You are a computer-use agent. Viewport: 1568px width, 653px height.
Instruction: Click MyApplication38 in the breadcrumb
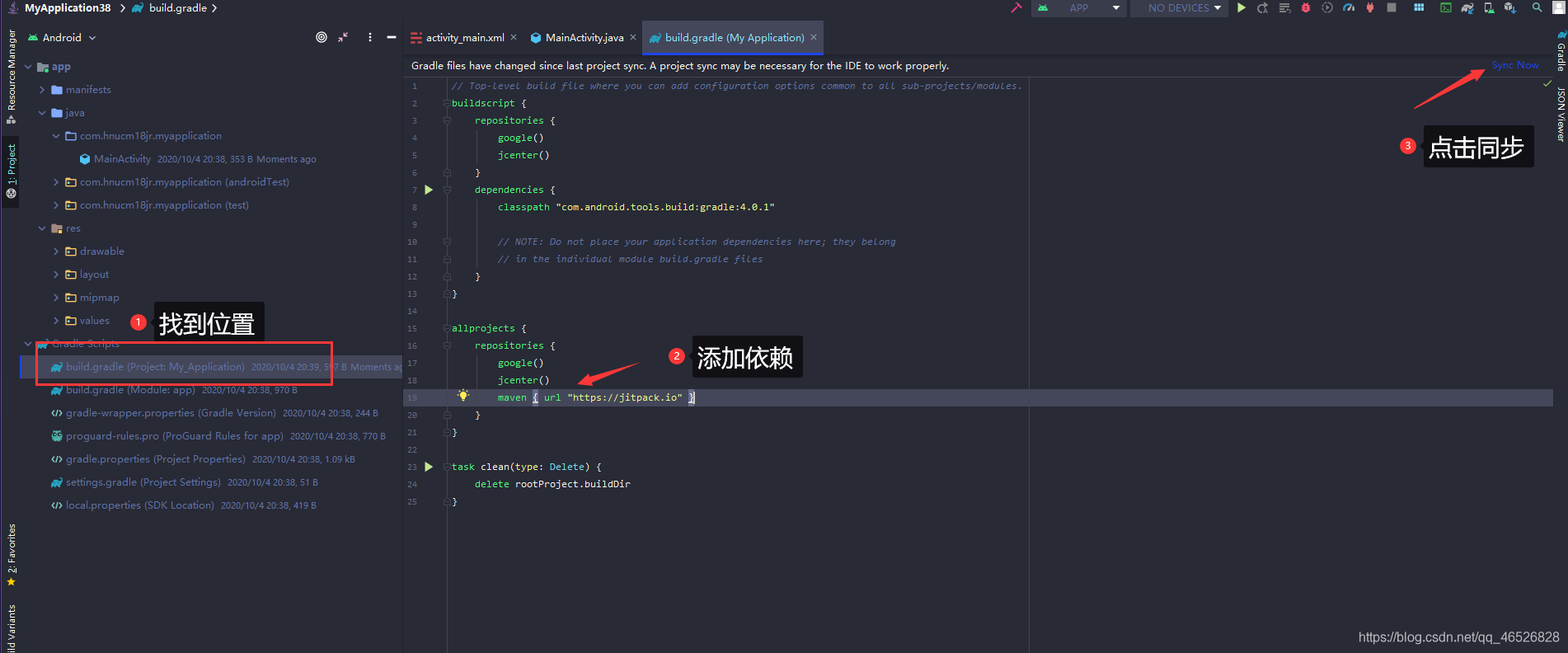(68, 7)
